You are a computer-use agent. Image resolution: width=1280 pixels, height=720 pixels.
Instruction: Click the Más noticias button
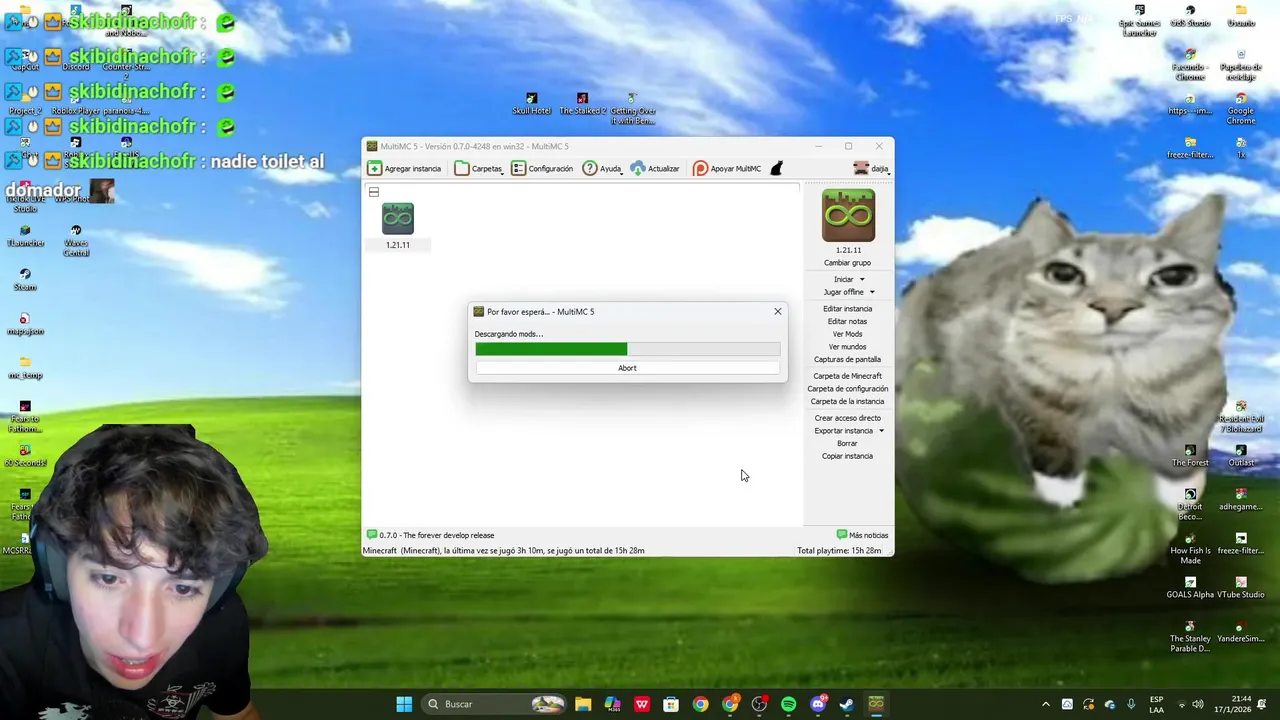(x=862, y=535)
